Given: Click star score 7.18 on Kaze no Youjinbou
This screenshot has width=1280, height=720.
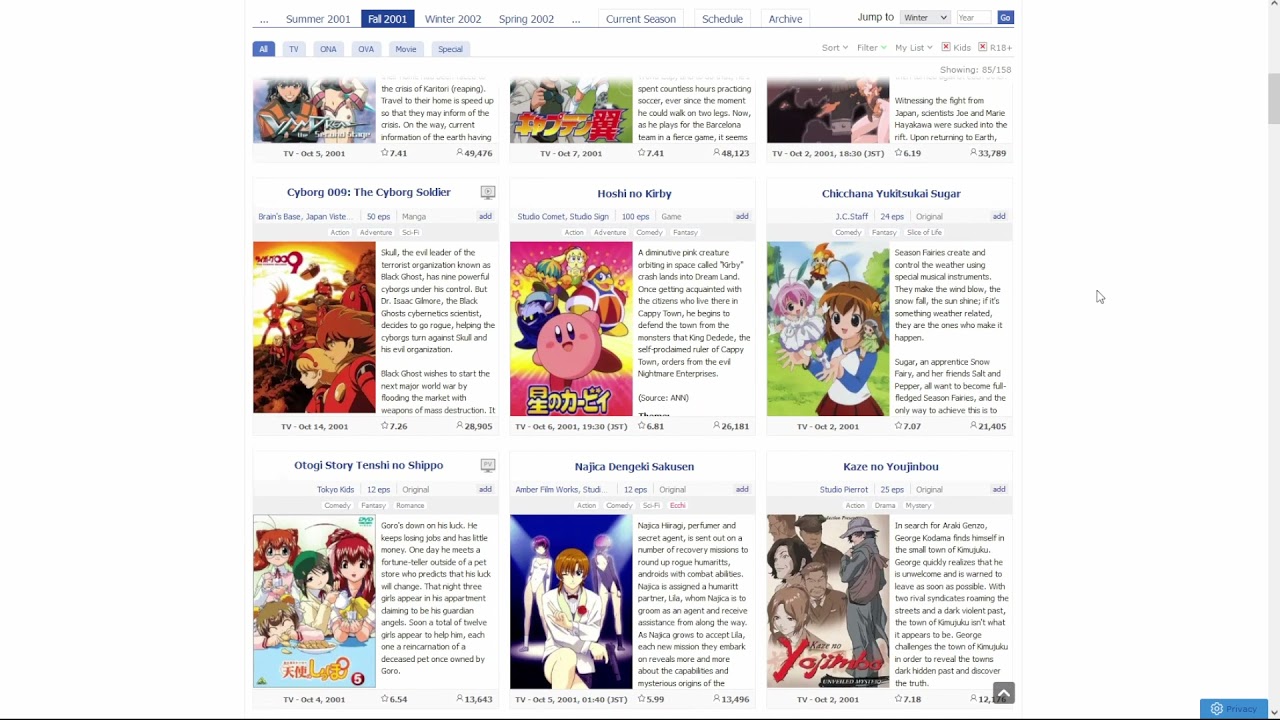Looking at the screenshot, I should (908, 699).
